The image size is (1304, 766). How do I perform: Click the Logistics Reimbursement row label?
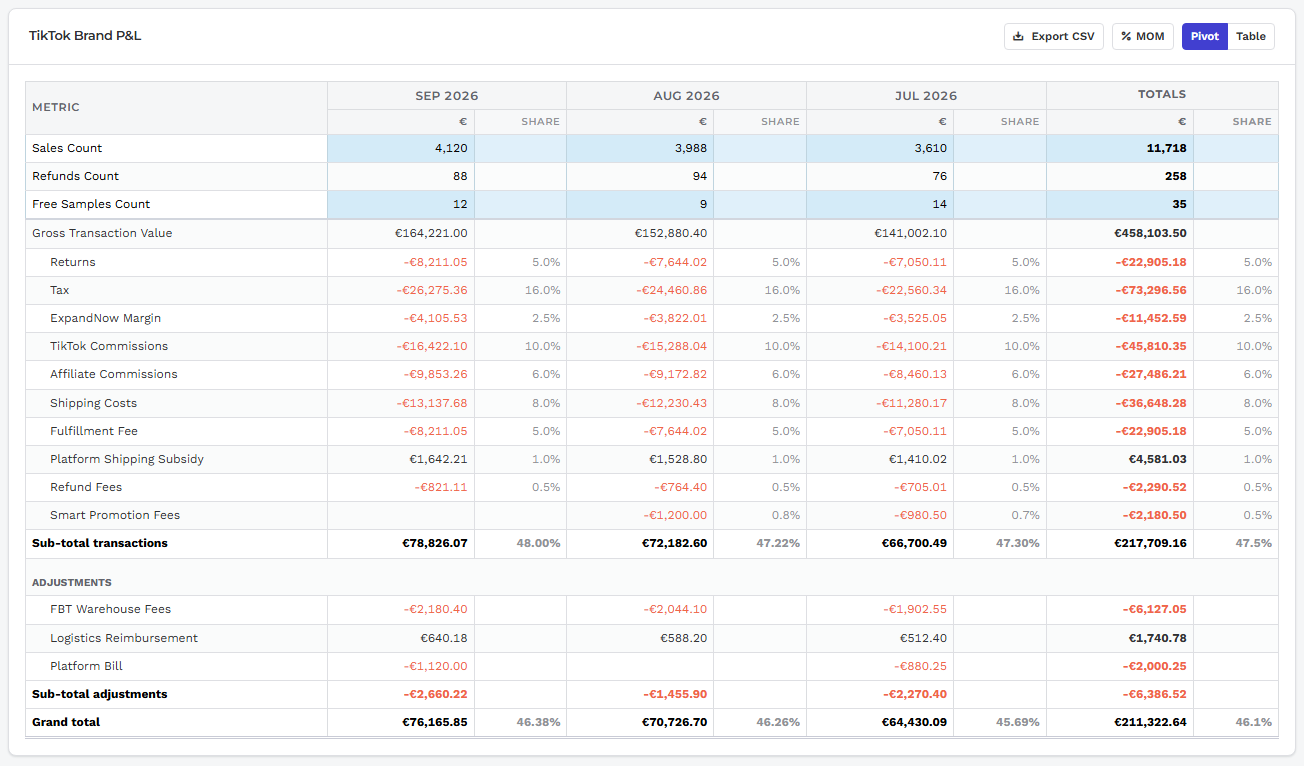click(124, 638)
